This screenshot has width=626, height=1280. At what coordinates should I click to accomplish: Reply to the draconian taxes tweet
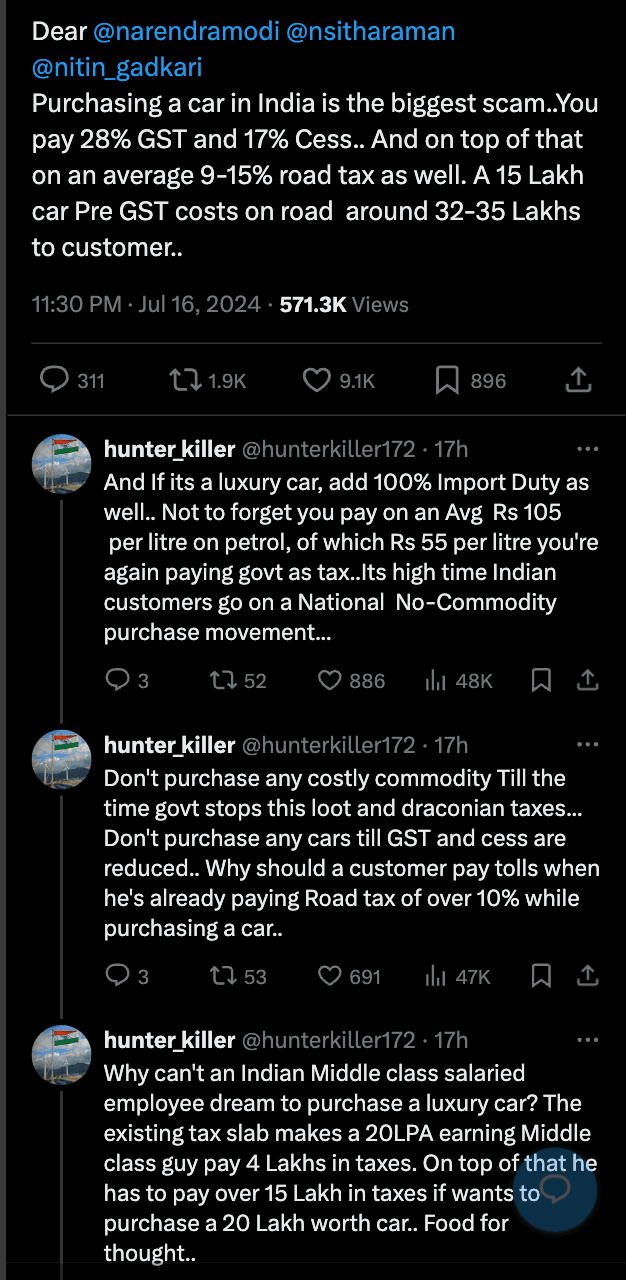117,975
